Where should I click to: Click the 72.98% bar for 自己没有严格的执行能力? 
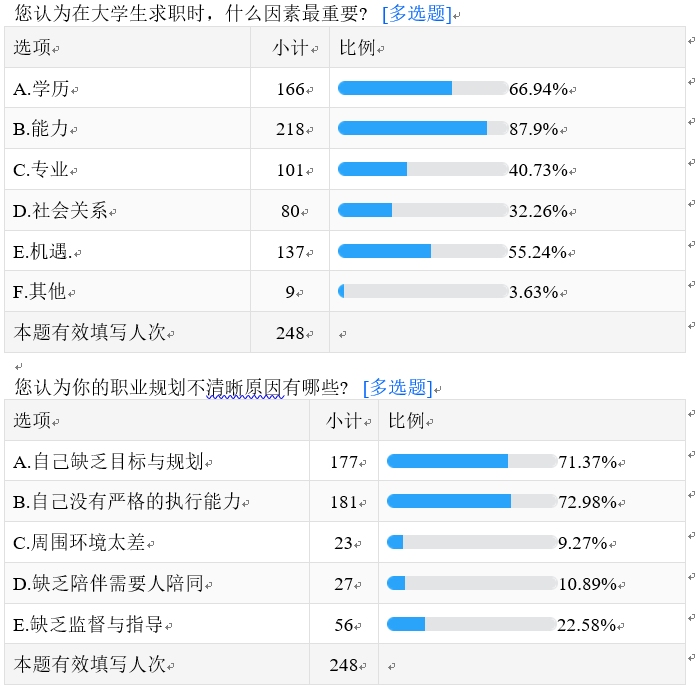(471, 502)
